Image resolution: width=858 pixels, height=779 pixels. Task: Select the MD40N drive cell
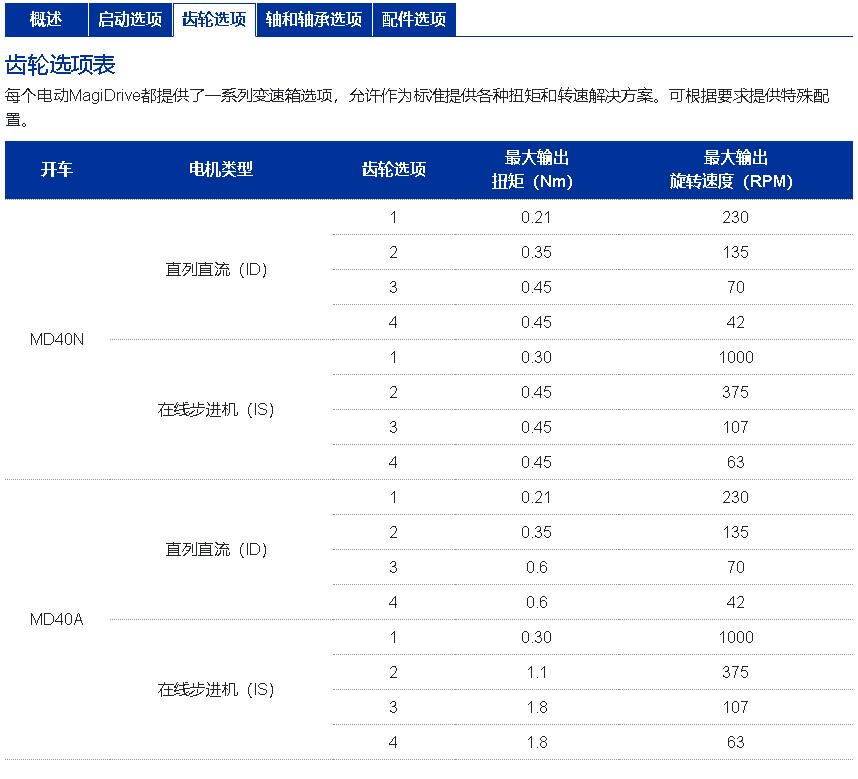pyautogui.click(x=57, y=339)
